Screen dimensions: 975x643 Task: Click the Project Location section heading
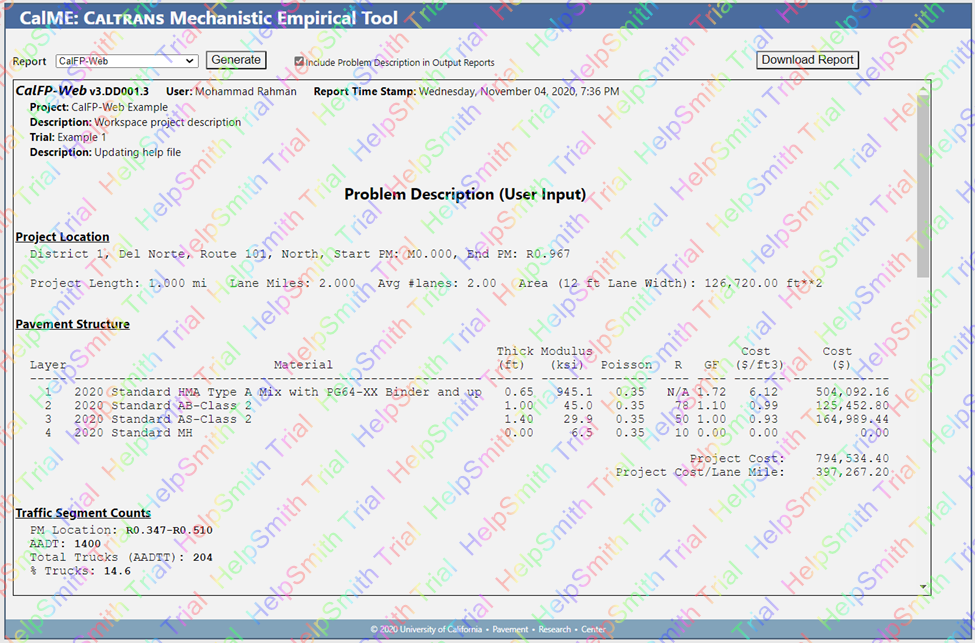click(62, 237)
